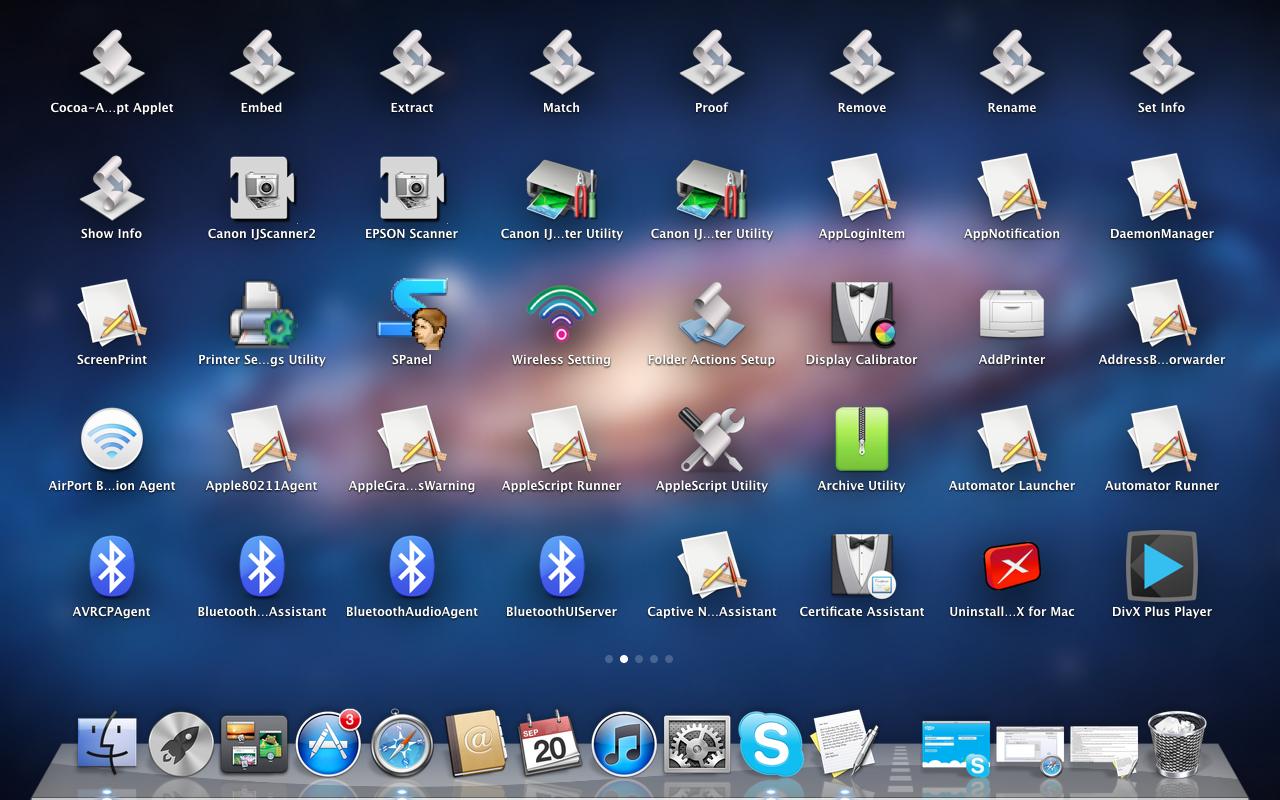
Task: Launch the Embed script applet
Action: 262,62
